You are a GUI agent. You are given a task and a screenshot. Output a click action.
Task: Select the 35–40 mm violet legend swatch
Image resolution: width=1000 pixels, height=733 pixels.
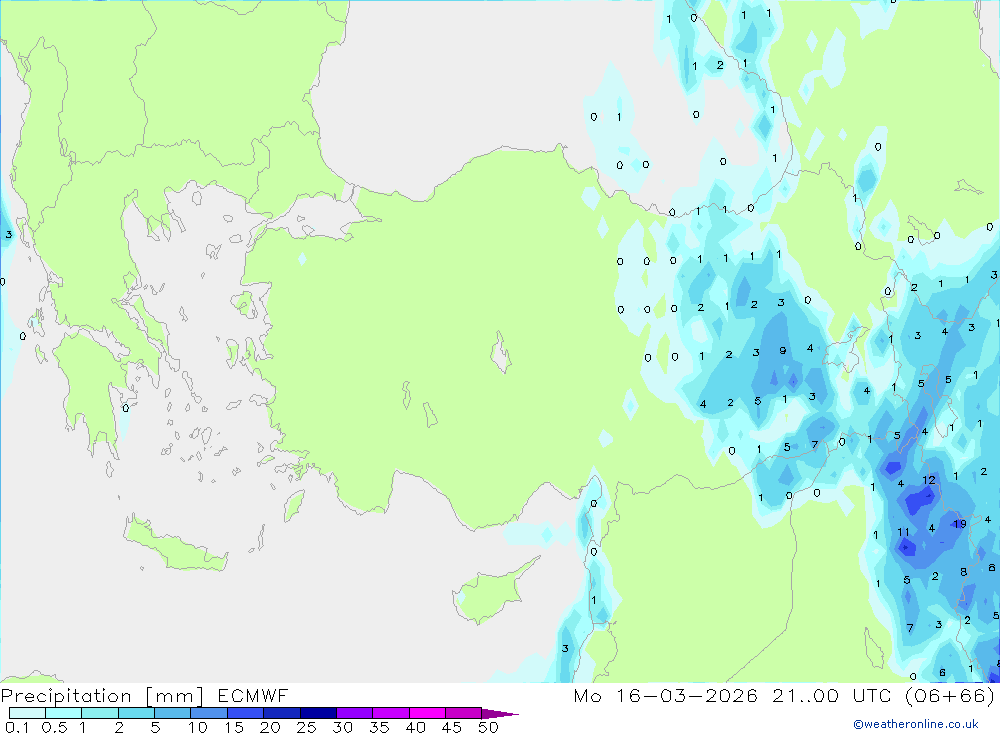point(391,713)
